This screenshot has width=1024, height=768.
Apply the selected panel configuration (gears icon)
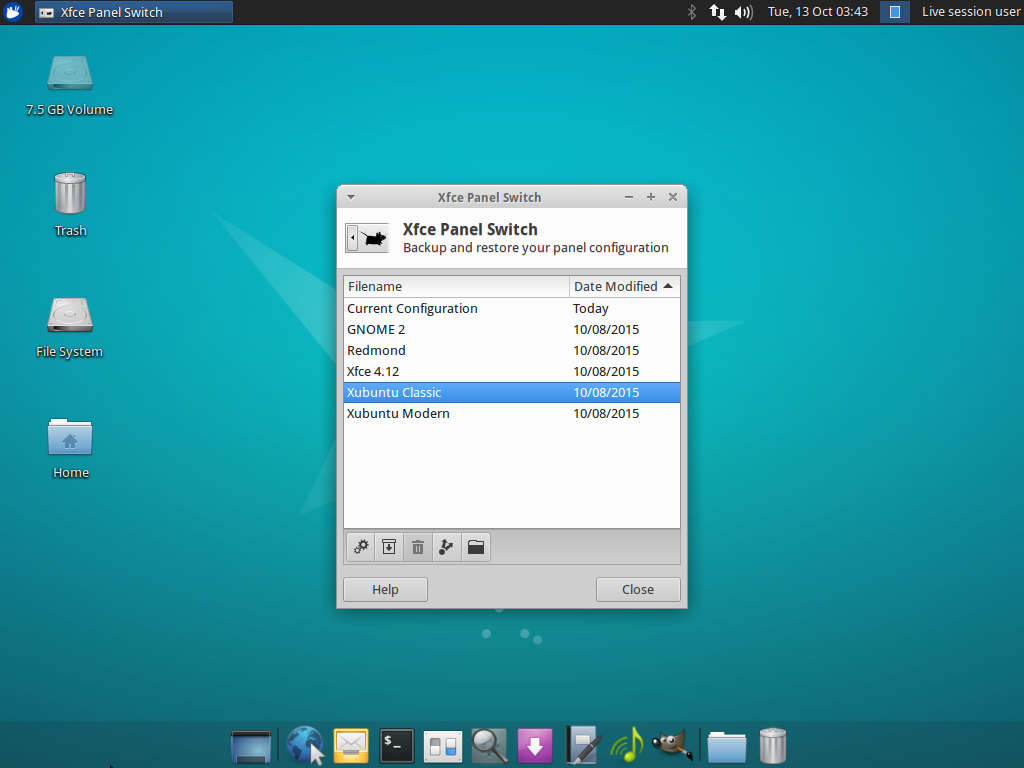[360, 547]
